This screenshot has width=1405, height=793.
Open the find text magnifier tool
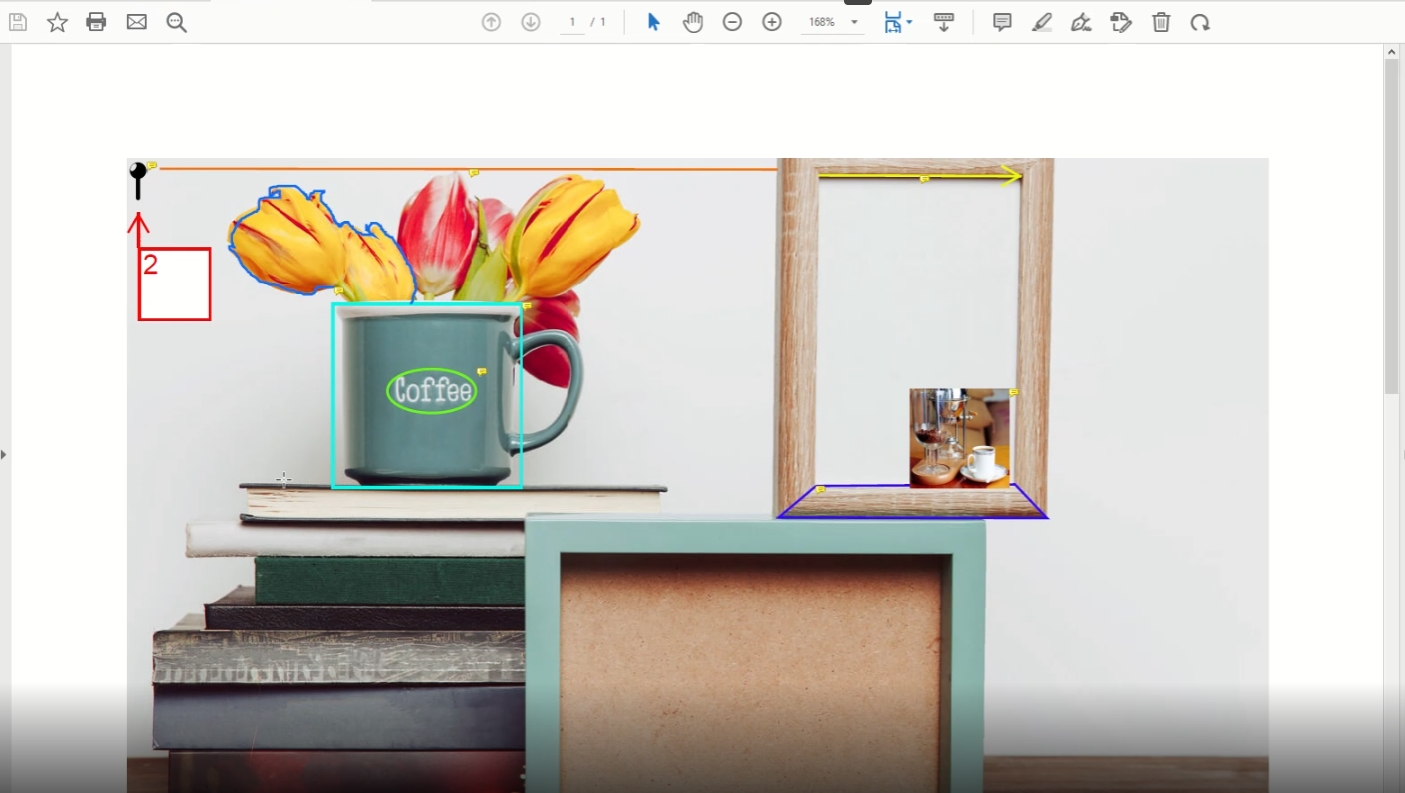(177, 22)
